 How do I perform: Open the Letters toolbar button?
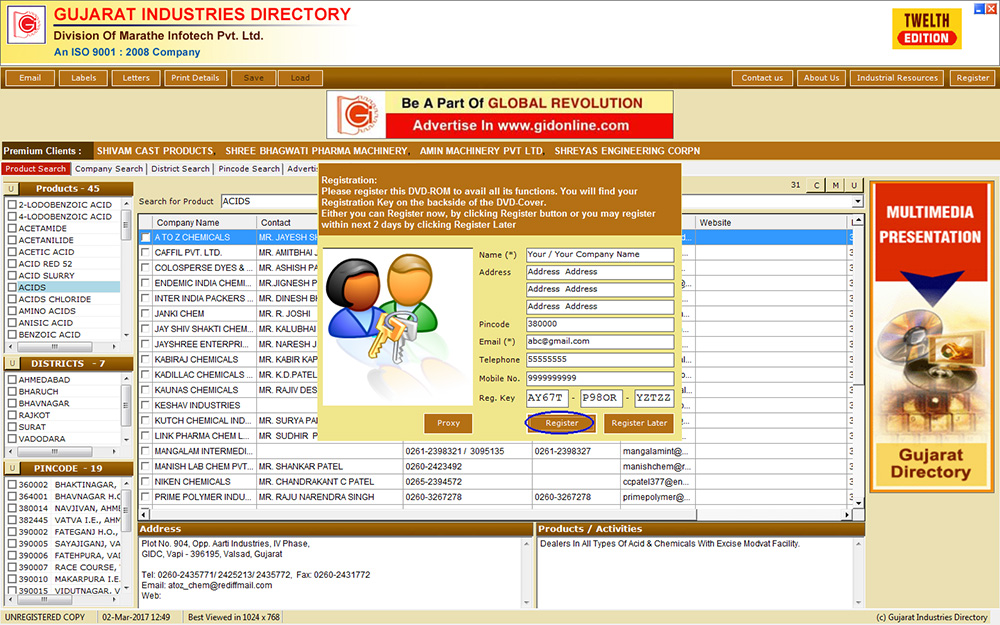(136, 78)
